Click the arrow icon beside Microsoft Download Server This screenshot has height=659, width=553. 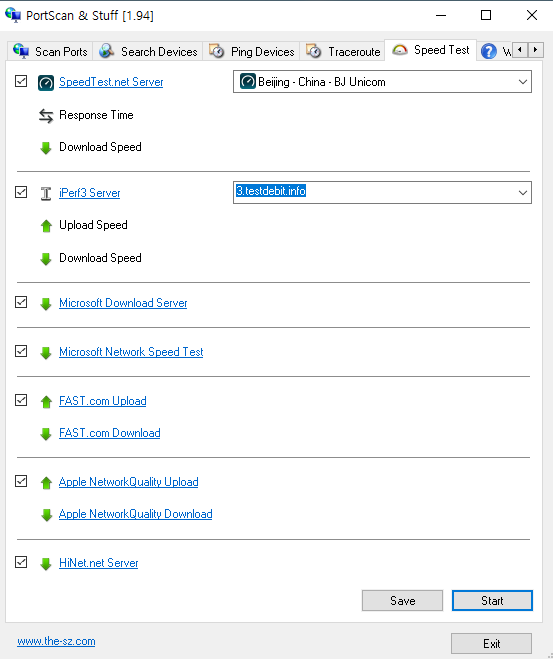(x=46, y=304)
